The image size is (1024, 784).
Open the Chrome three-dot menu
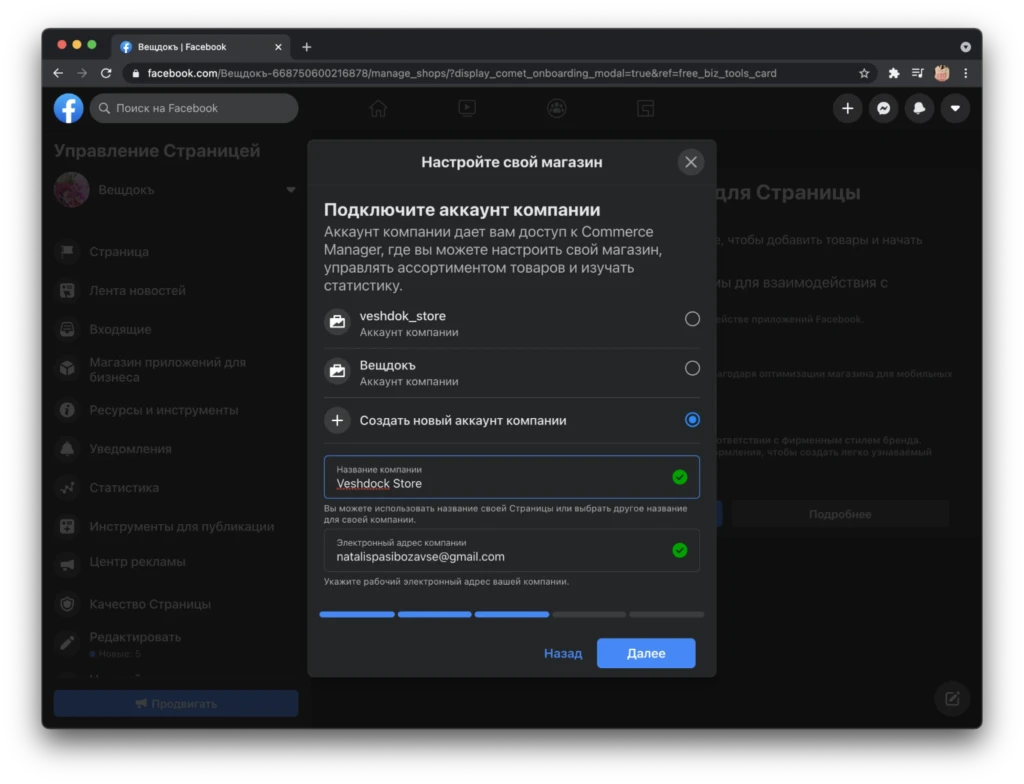click(x=966, y=74)
